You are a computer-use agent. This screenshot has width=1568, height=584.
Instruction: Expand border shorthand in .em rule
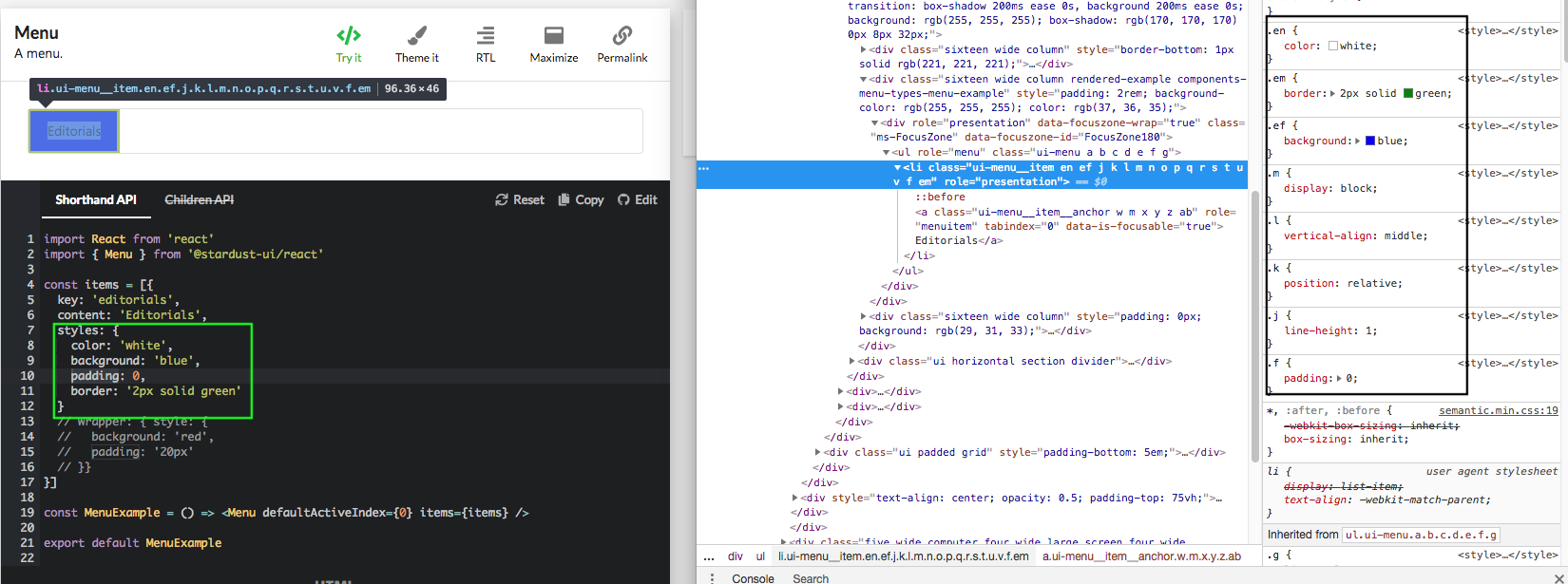pos(1331,93)
